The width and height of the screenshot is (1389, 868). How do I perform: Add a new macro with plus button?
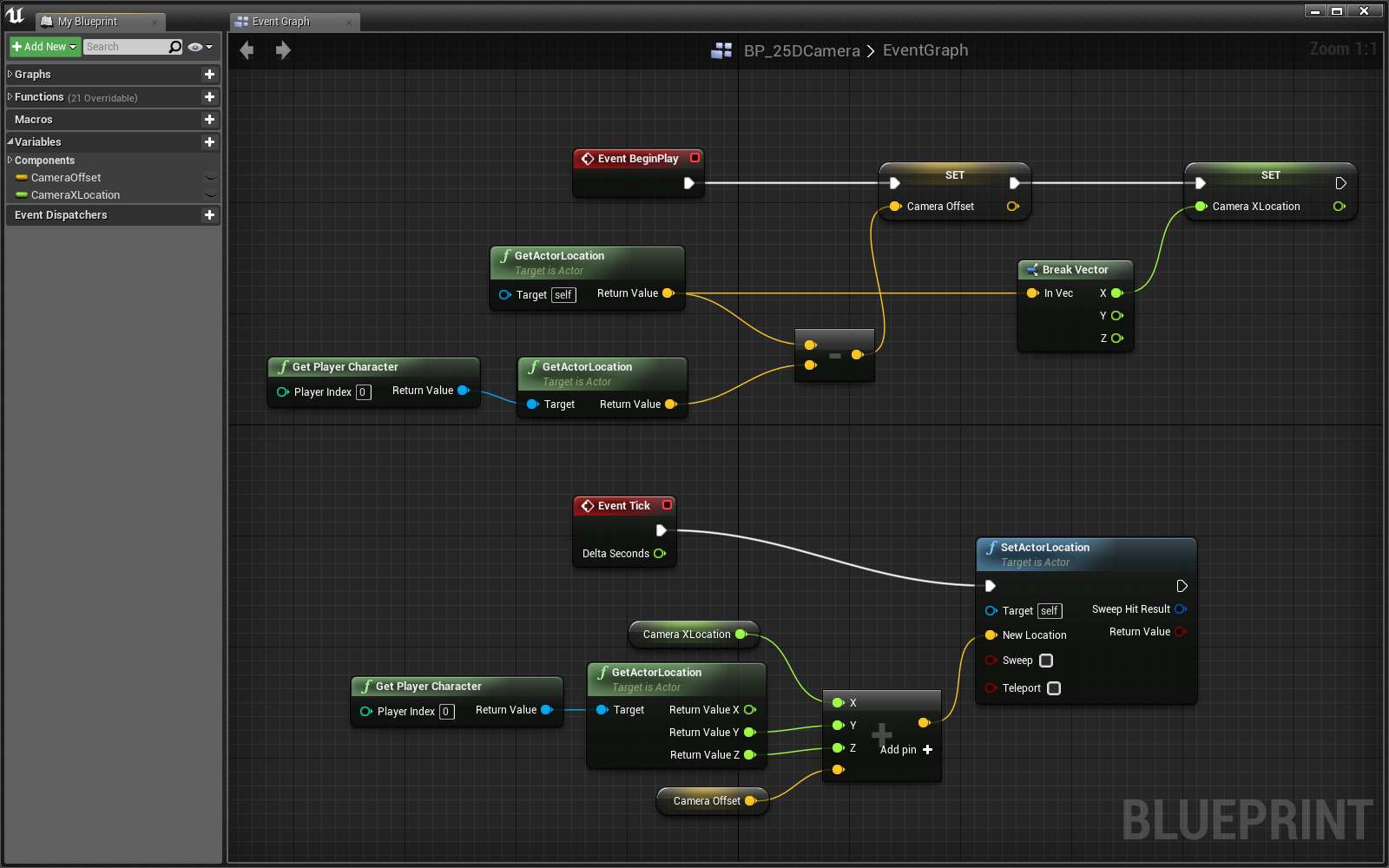209,120
